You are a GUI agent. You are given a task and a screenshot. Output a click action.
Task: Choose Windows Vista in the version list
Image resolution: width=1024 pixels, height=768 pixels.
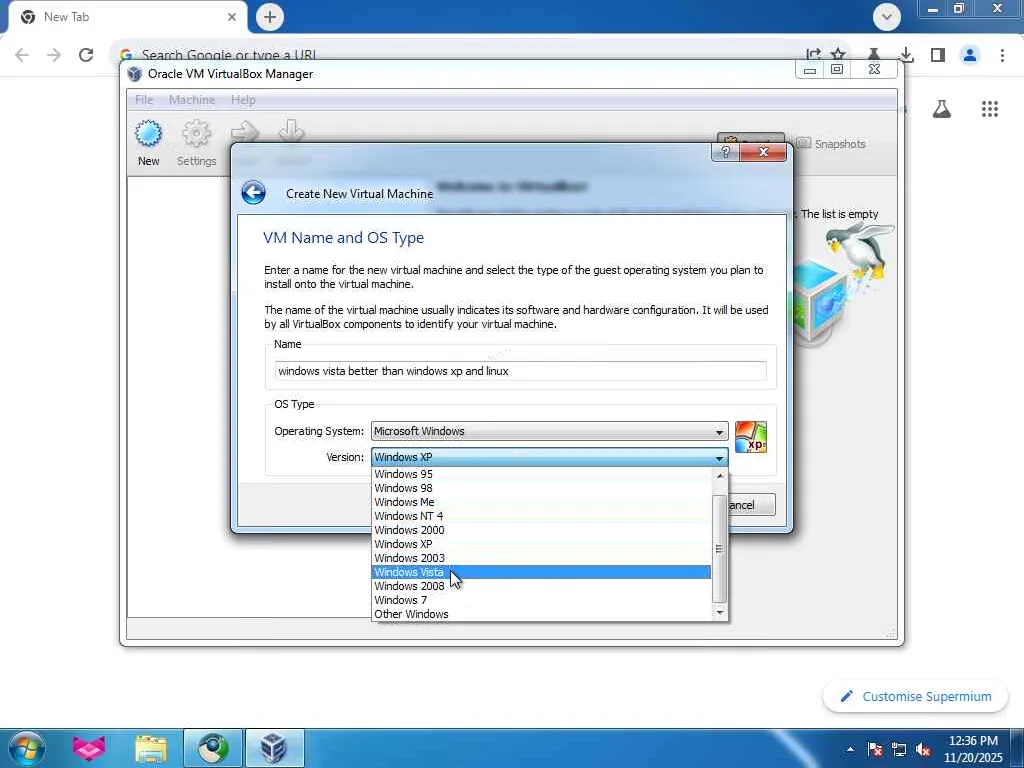pyautogui.click(x=541, y=572)
